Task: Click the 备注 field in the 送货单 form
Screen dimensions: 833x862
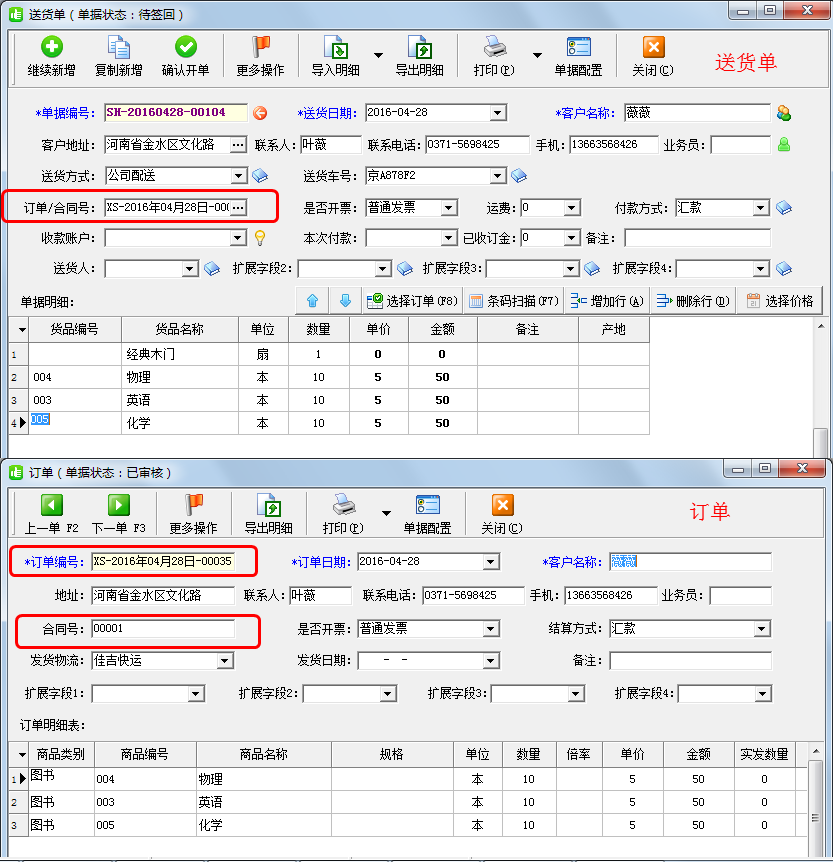Action: (697, 238)
